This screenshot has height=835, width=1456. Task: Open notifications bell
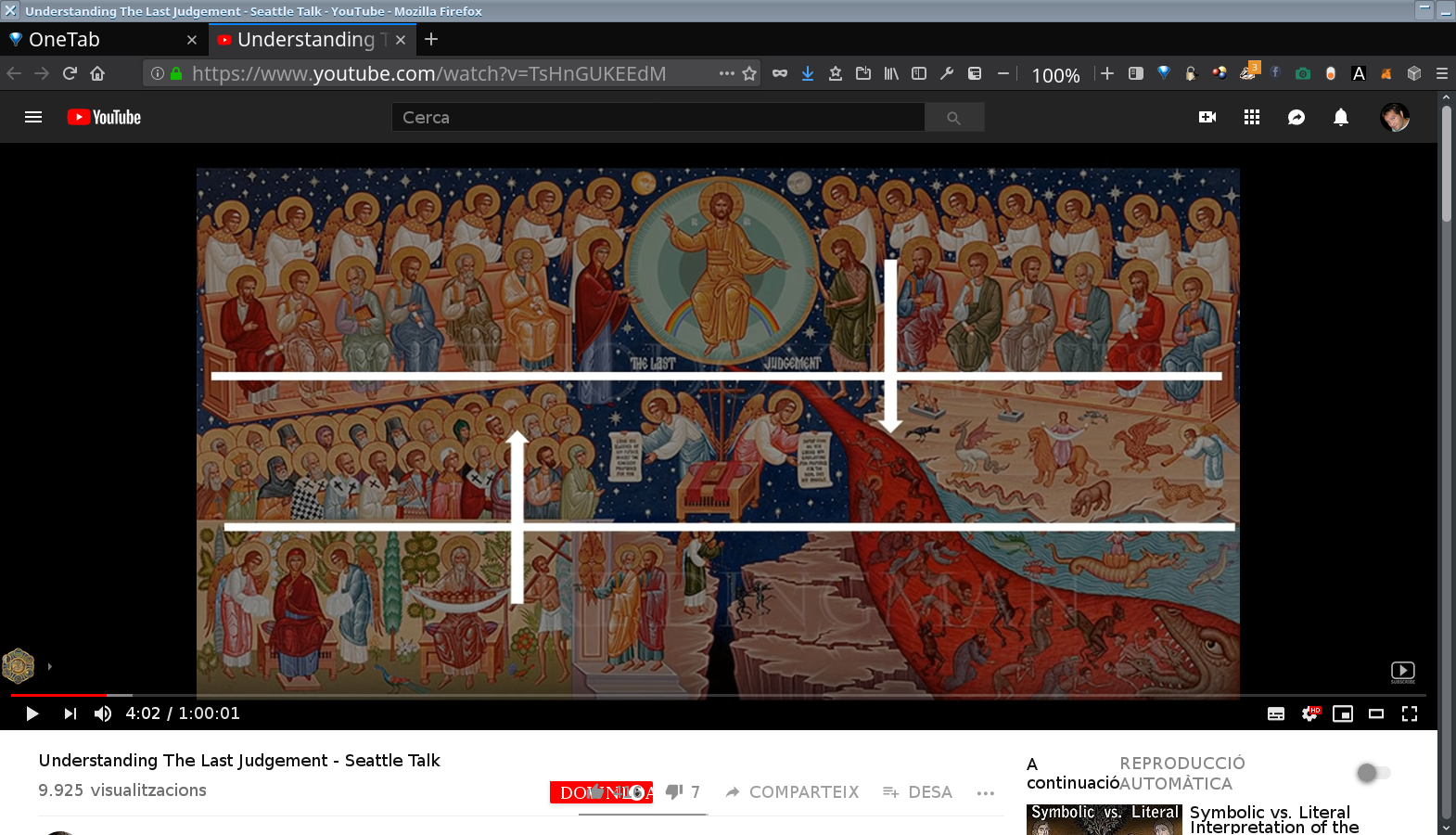tap(1341, 117)
